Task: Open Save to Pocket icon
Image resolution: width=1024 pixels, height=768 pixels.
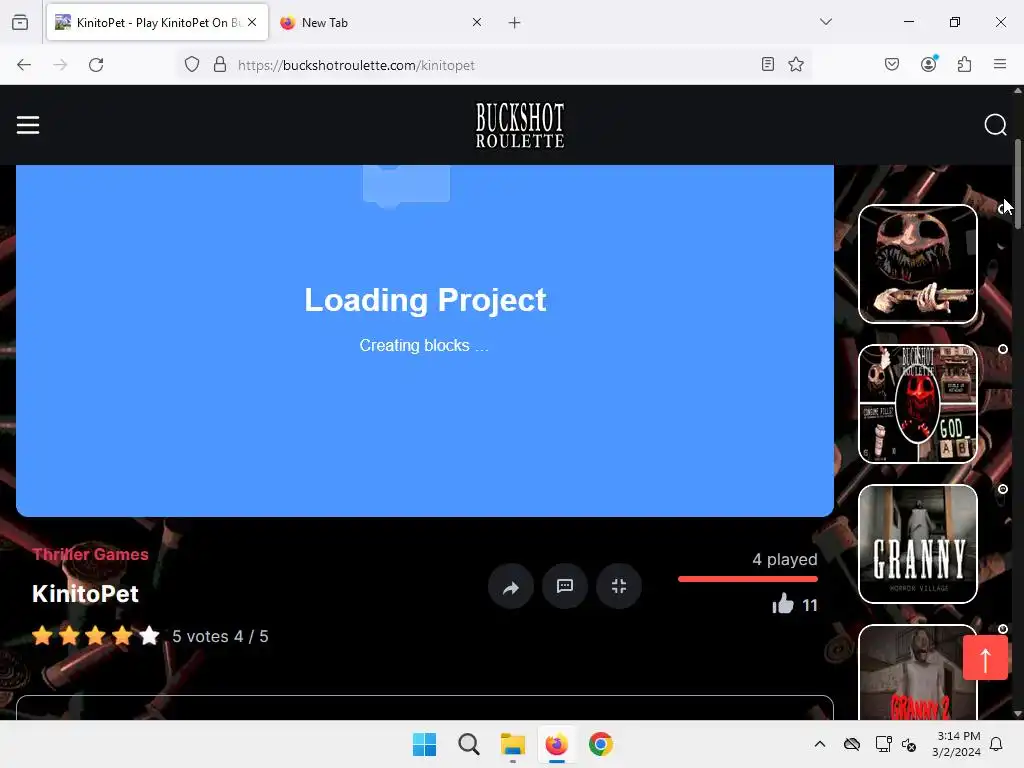Action: 892,64
